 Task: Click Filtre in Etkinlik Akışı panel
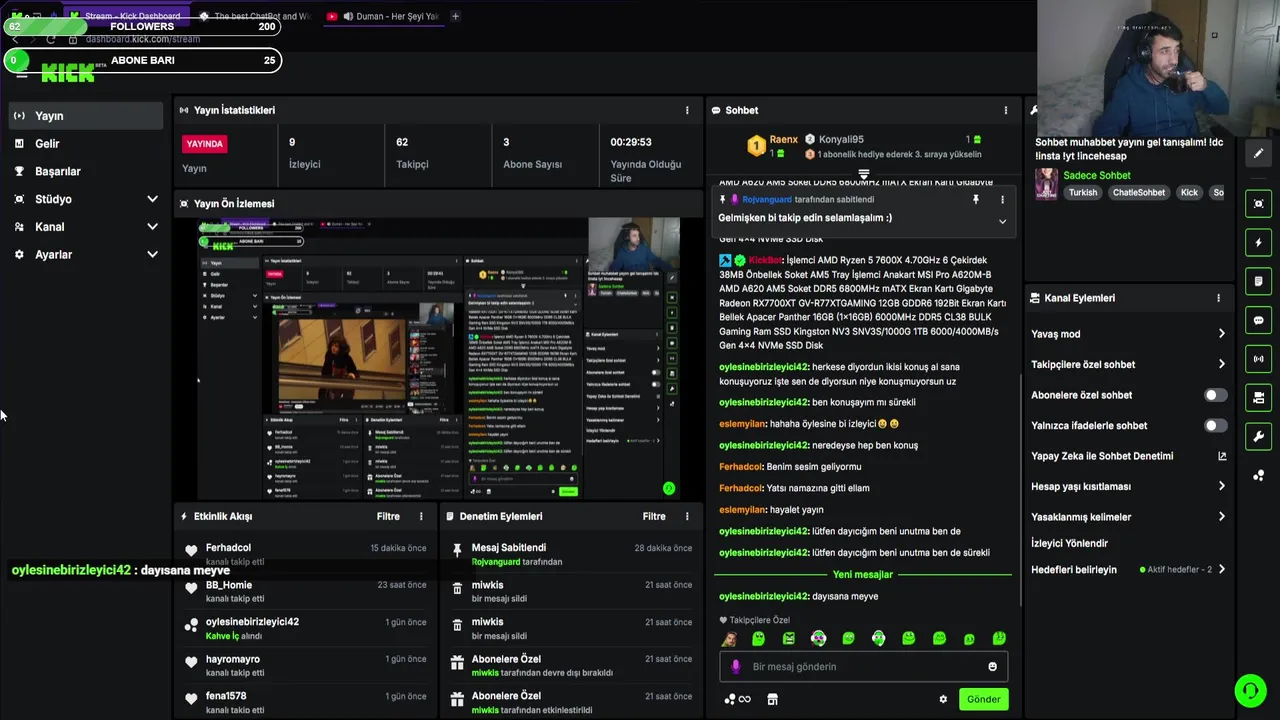point(388,516)
